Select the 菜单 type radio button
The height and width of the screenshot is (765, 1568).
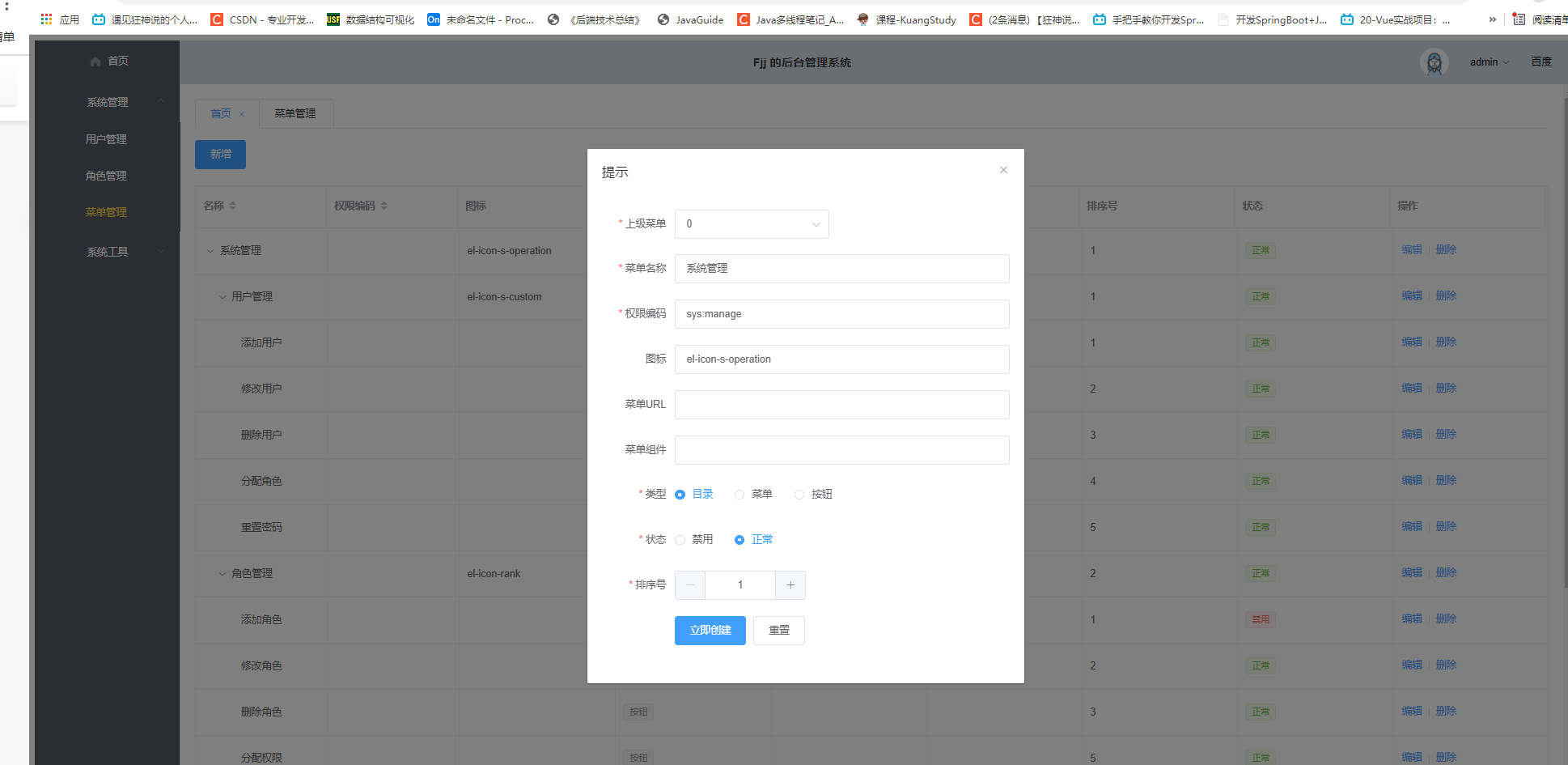[739, 494]
